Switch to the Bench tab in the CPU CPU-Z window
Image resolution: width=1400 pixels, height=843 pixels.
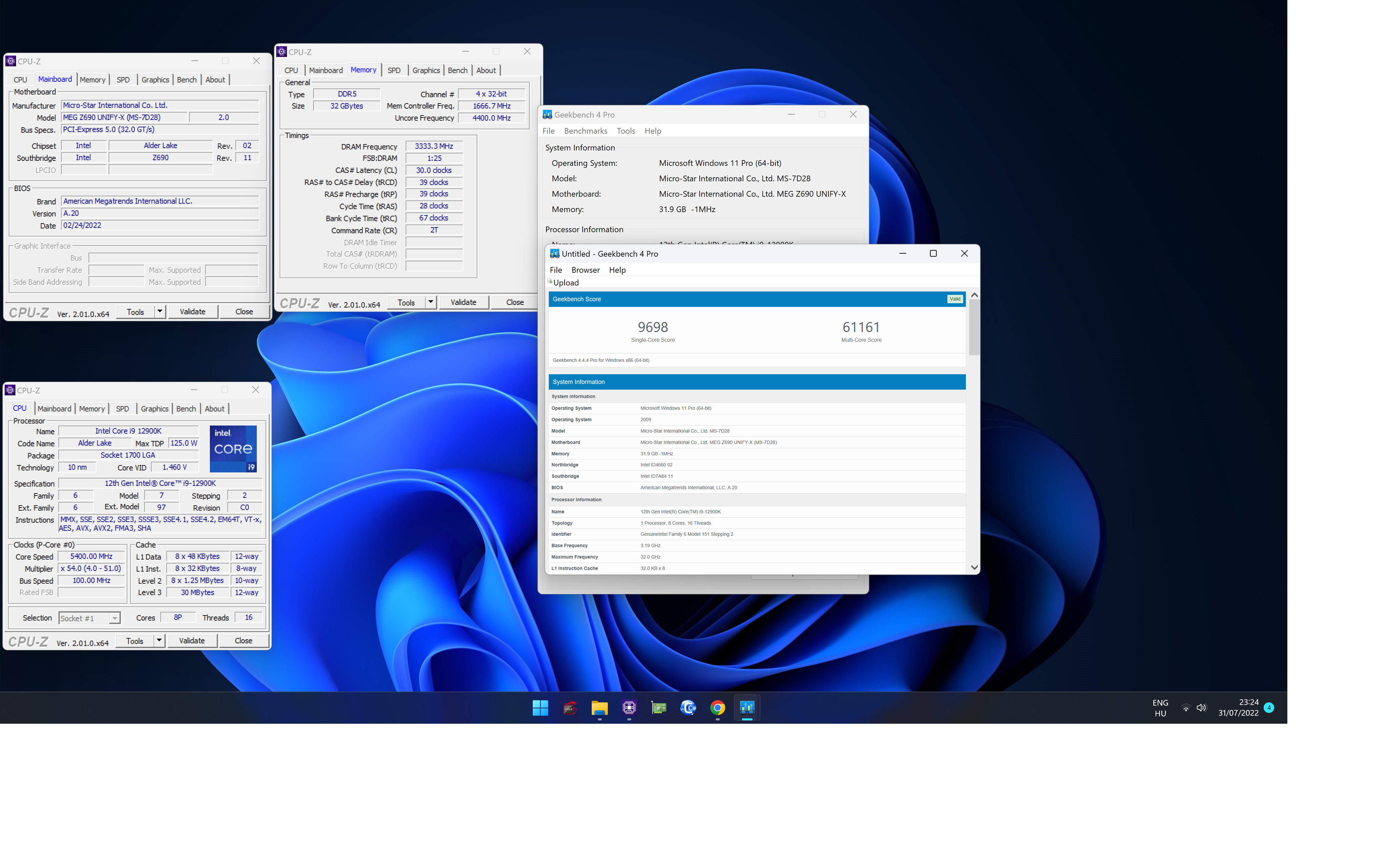(186, 409)
